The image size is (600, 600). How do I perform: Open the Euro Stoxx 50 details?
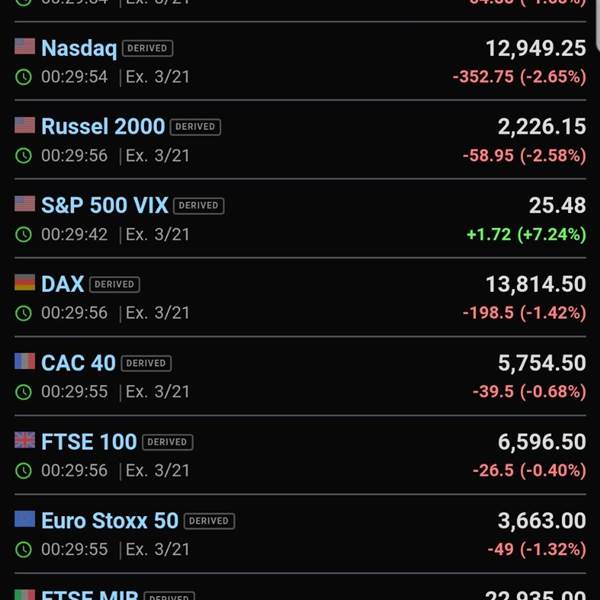tap(110, 520)
